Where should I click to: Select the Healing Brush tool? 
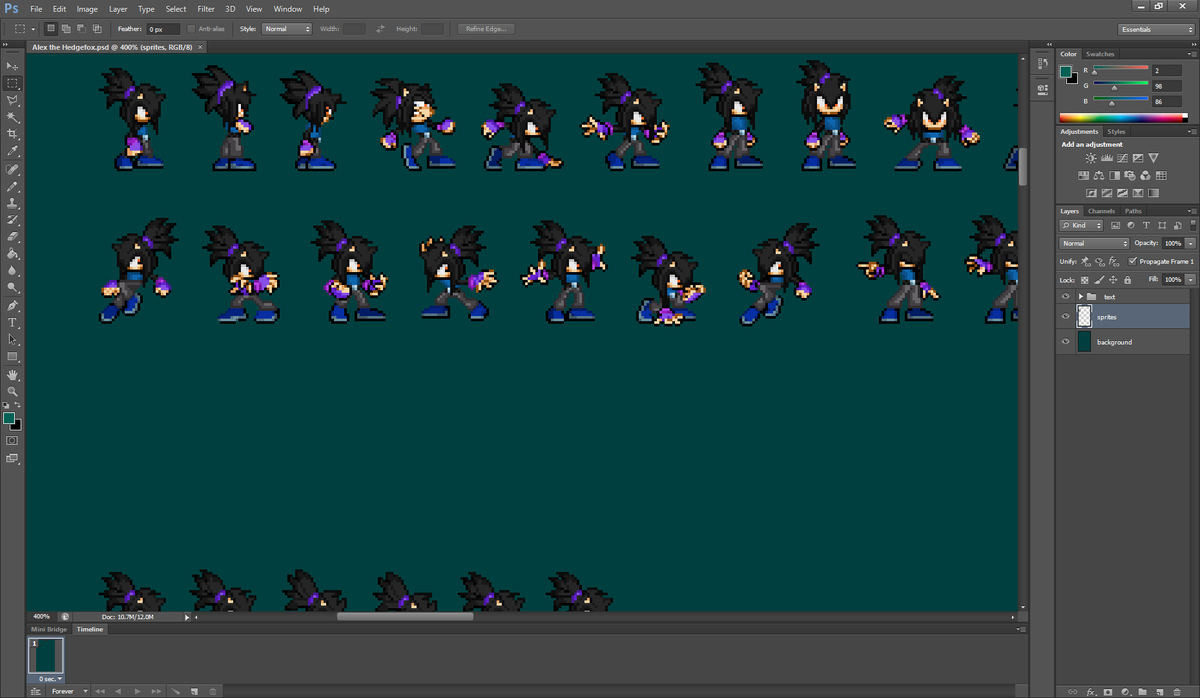pos(12,169)
